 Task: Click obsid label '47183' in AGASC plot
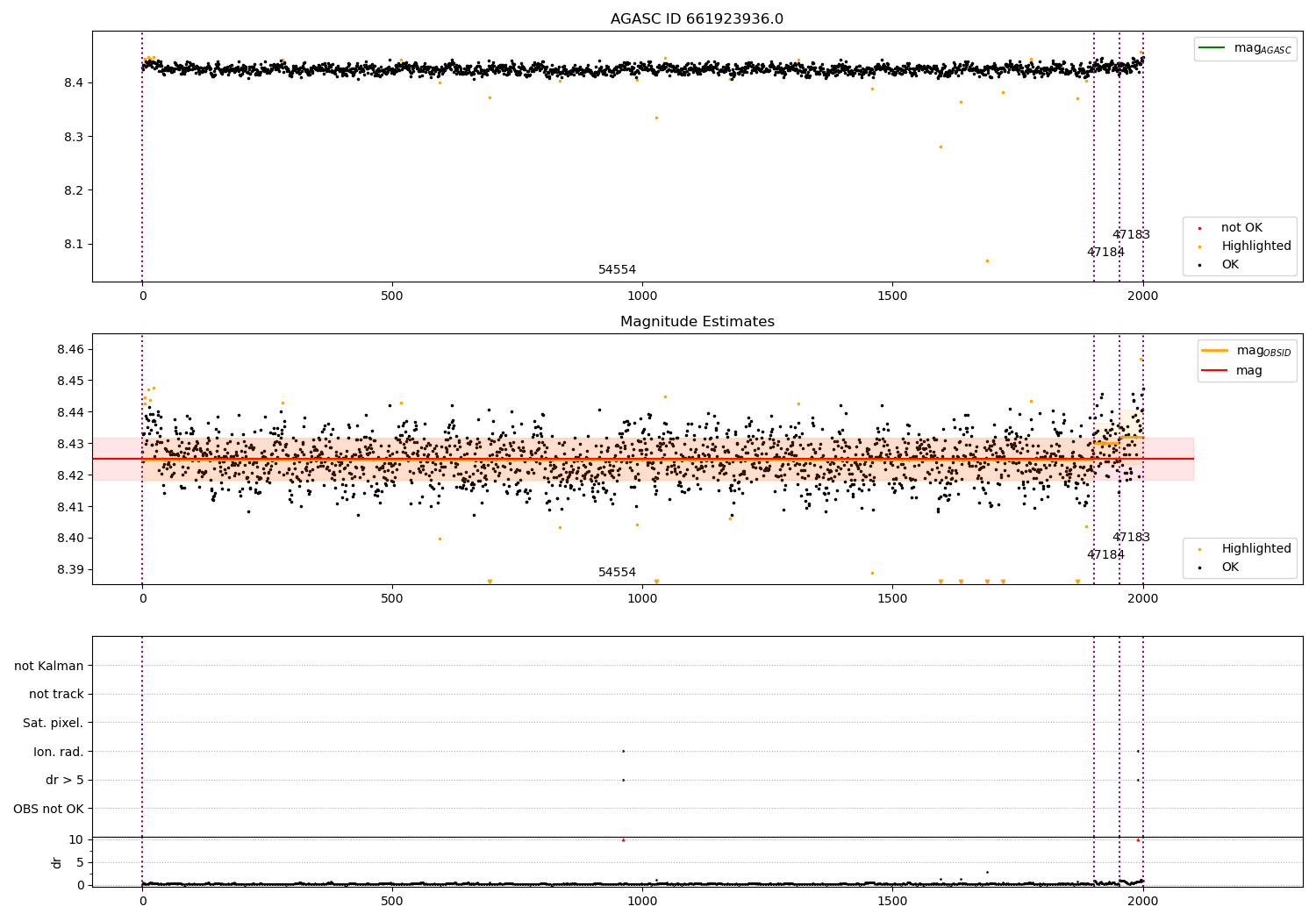(1131, 235)
